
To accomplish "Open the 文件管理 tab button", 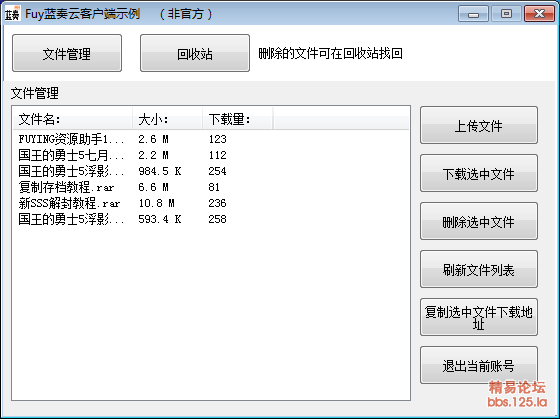I will (67, 53).
